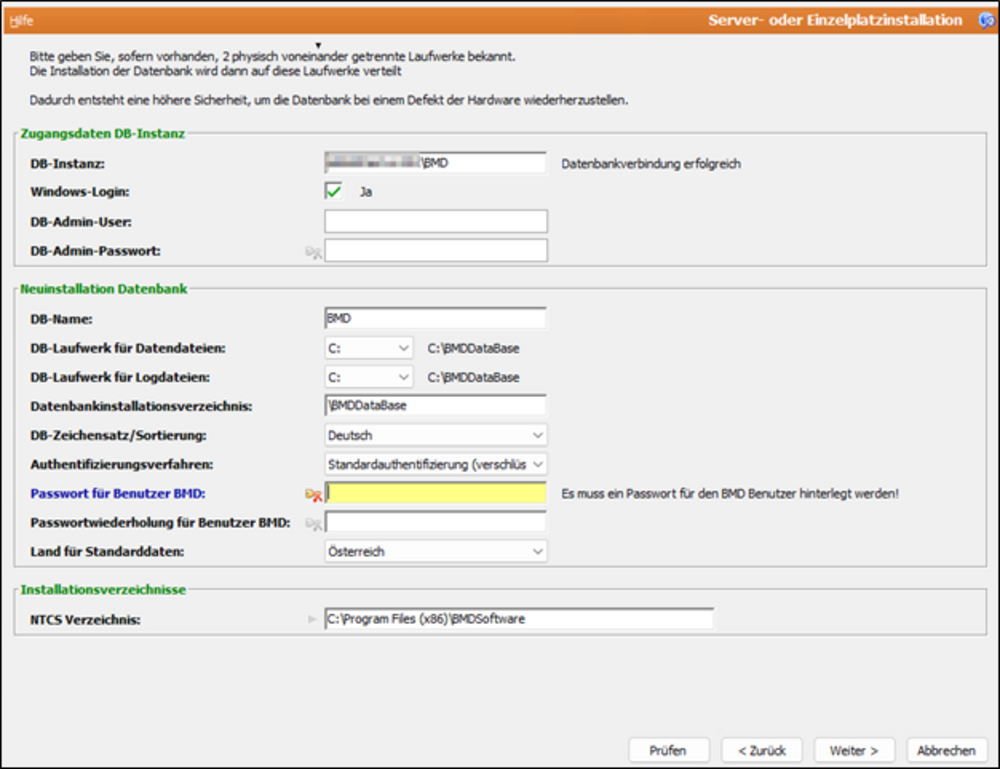Open the Hilfe menu
This screenshot has width=1000, height=769.
[21, 20]
